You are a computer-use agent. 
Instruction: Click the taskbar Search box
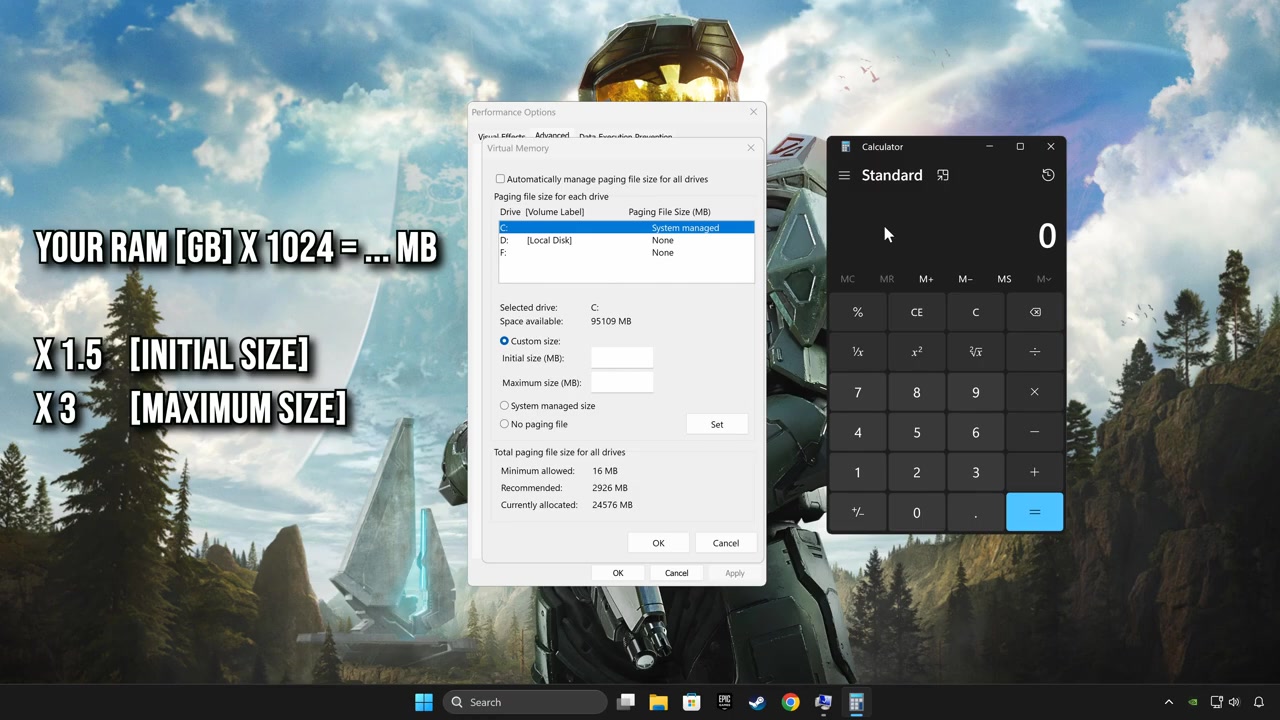click(525, 702)
